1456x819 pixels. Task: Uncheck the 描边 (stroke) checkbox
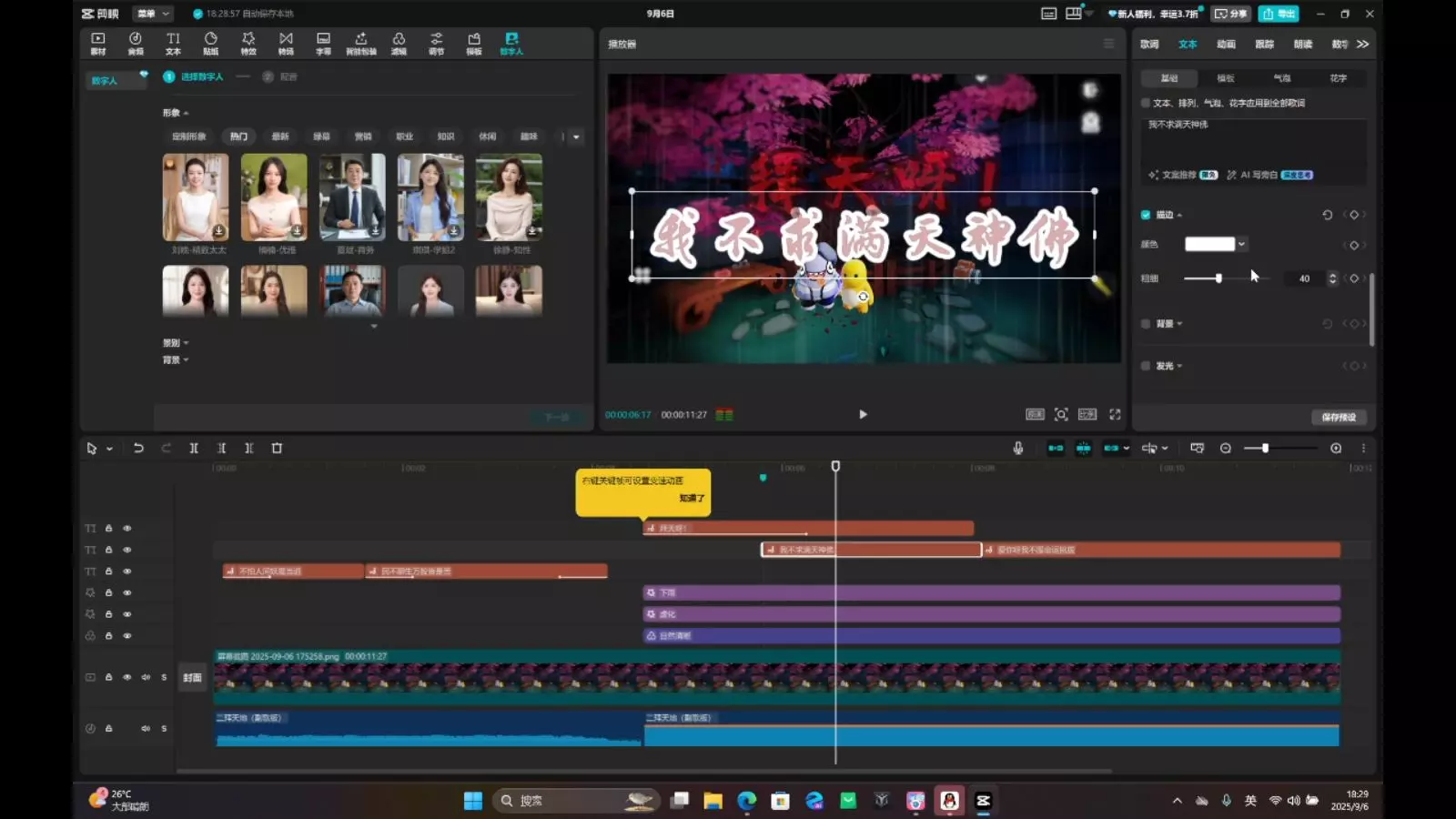[1146, 215]
